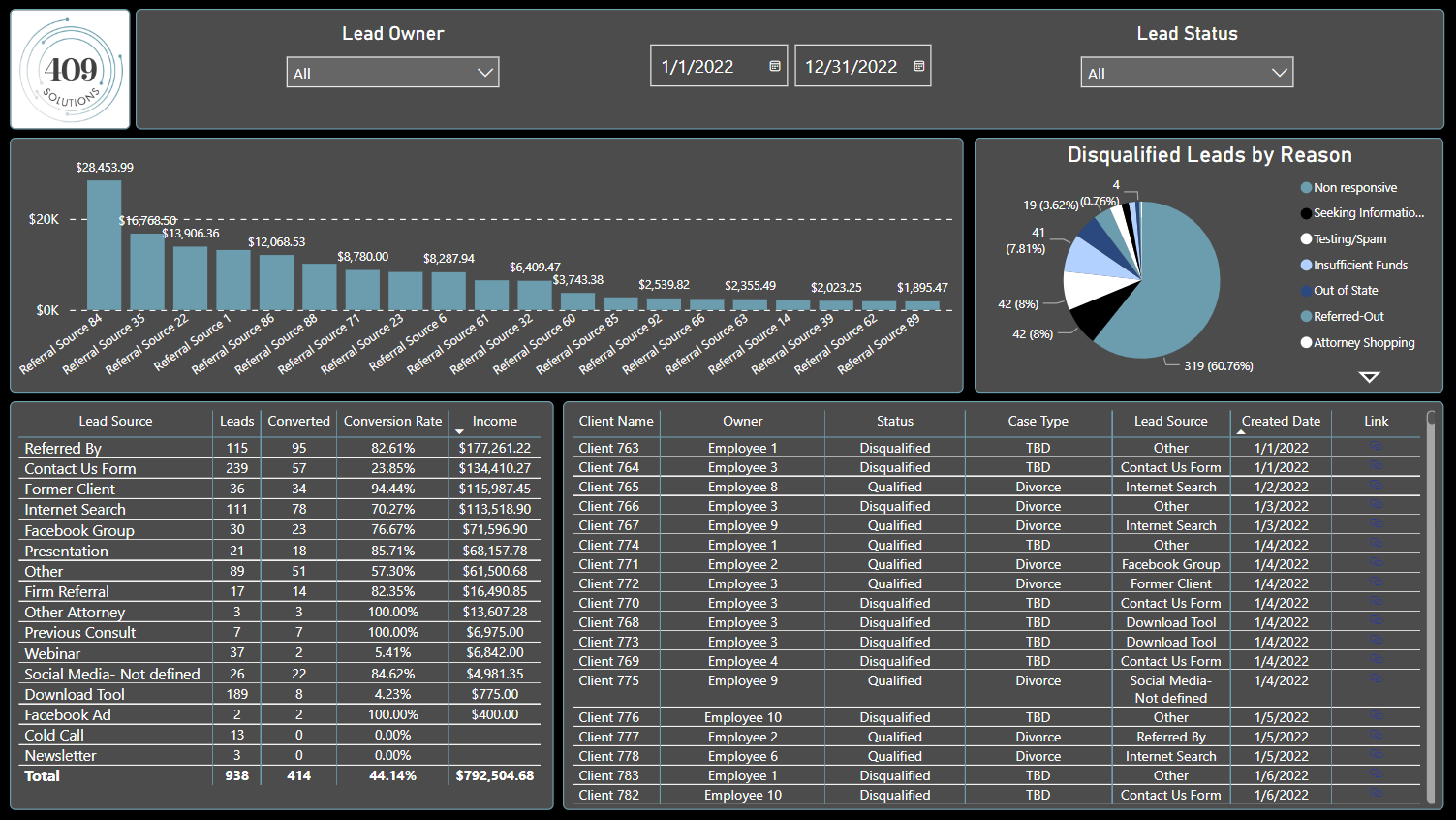Image resolution: width=1456 pixels, height=820 pixels.
Task: Open the link icon for Client 764
Action: tap(1376, 465)
